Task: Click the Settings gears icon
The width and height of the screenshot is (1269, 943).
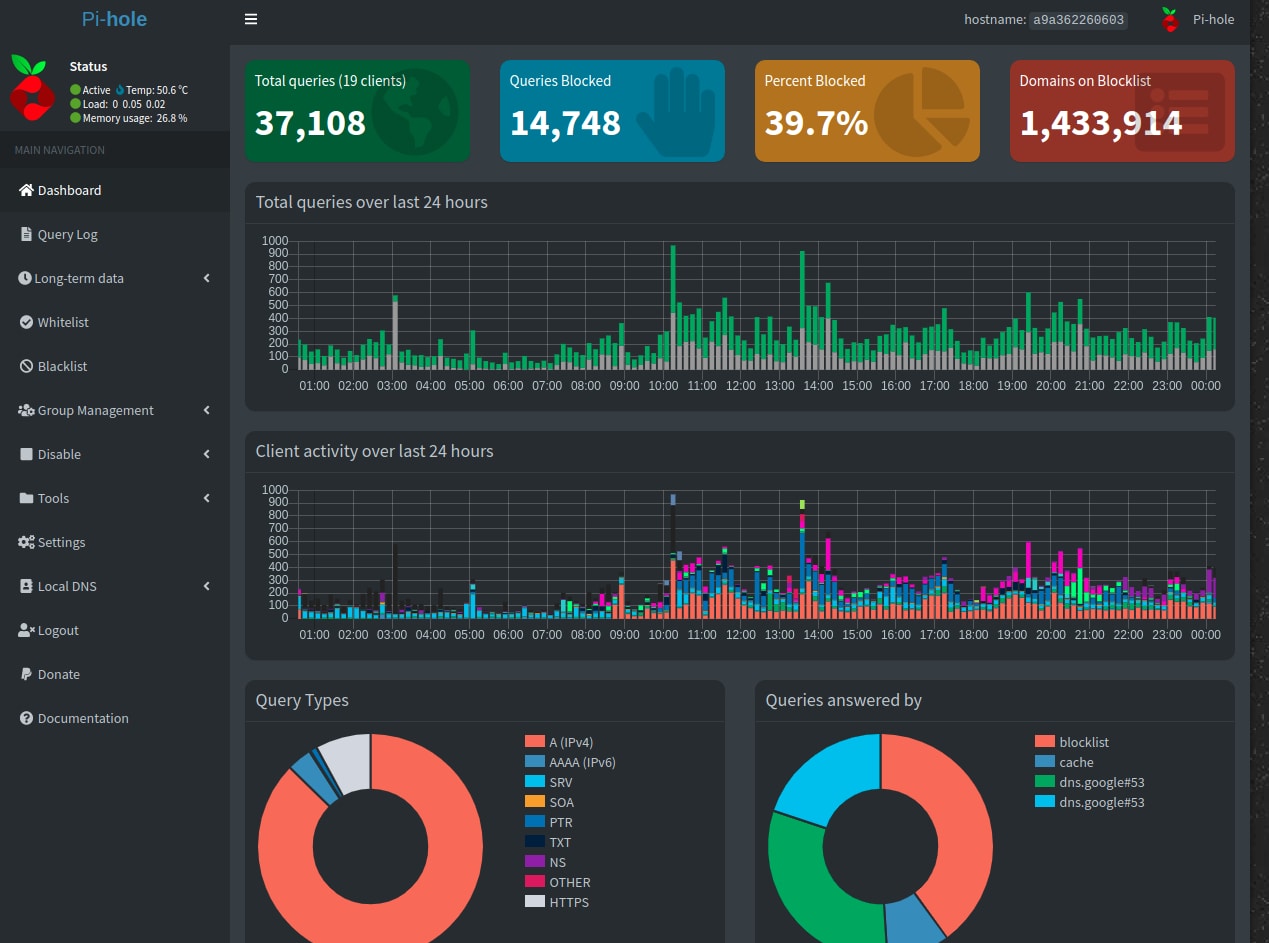Action: coord(26,542)
